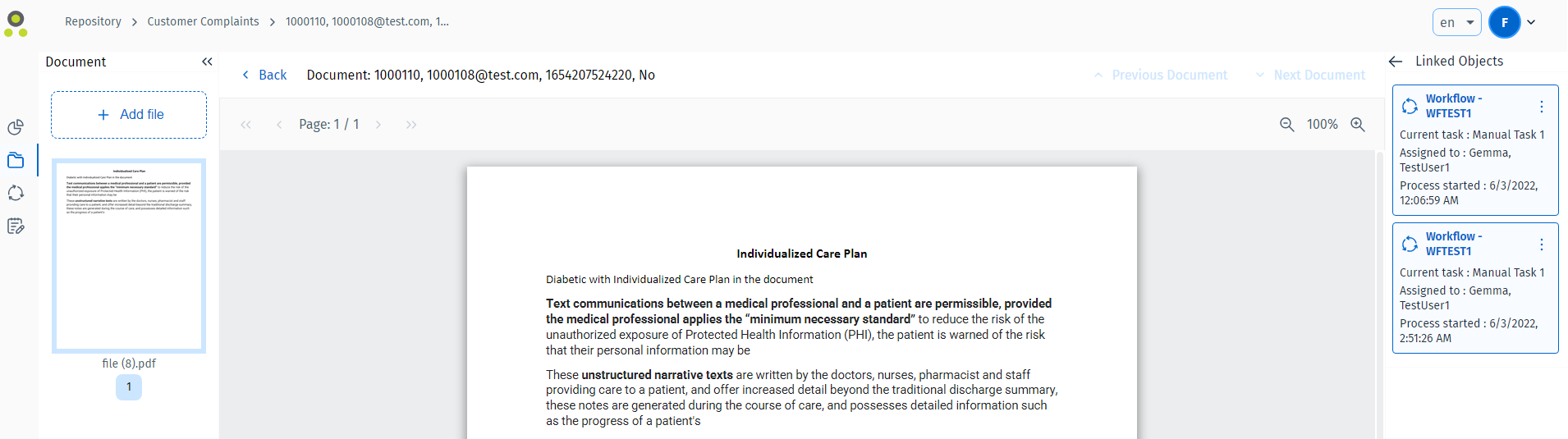Viewport: 1568px width, 439px height.
Task: Expand the user profile menu arrow
Action: (1531, 22)
